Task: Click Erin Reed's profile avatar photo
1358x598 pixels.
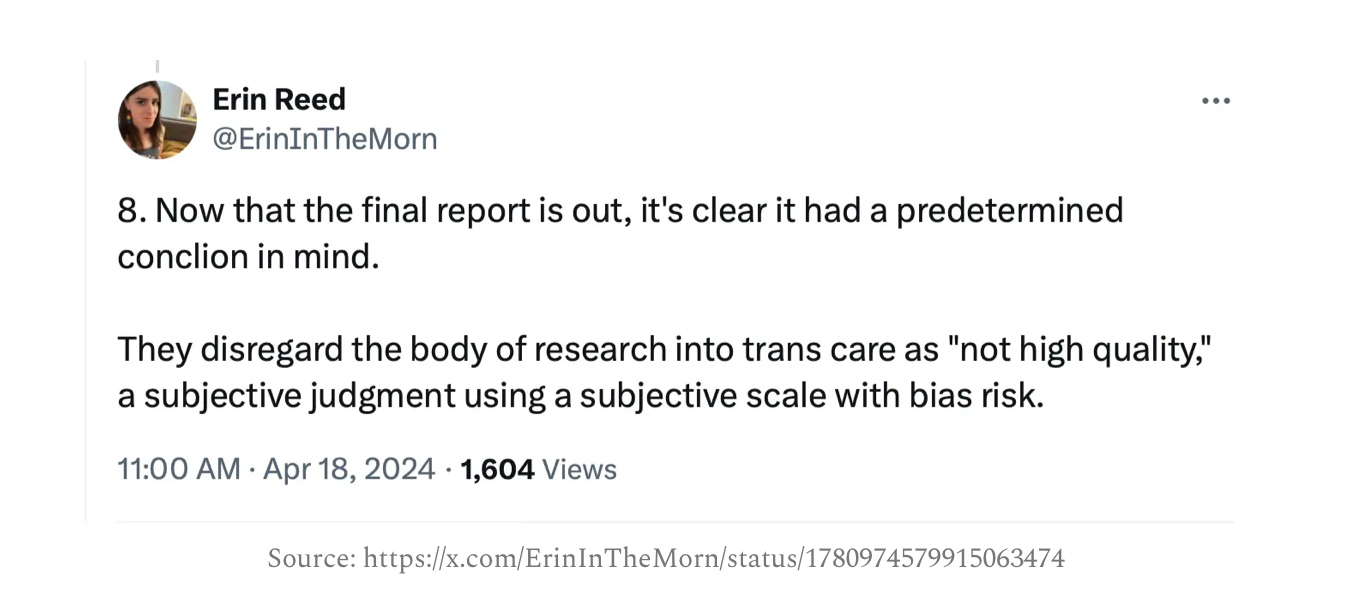Action: point(157,119)
